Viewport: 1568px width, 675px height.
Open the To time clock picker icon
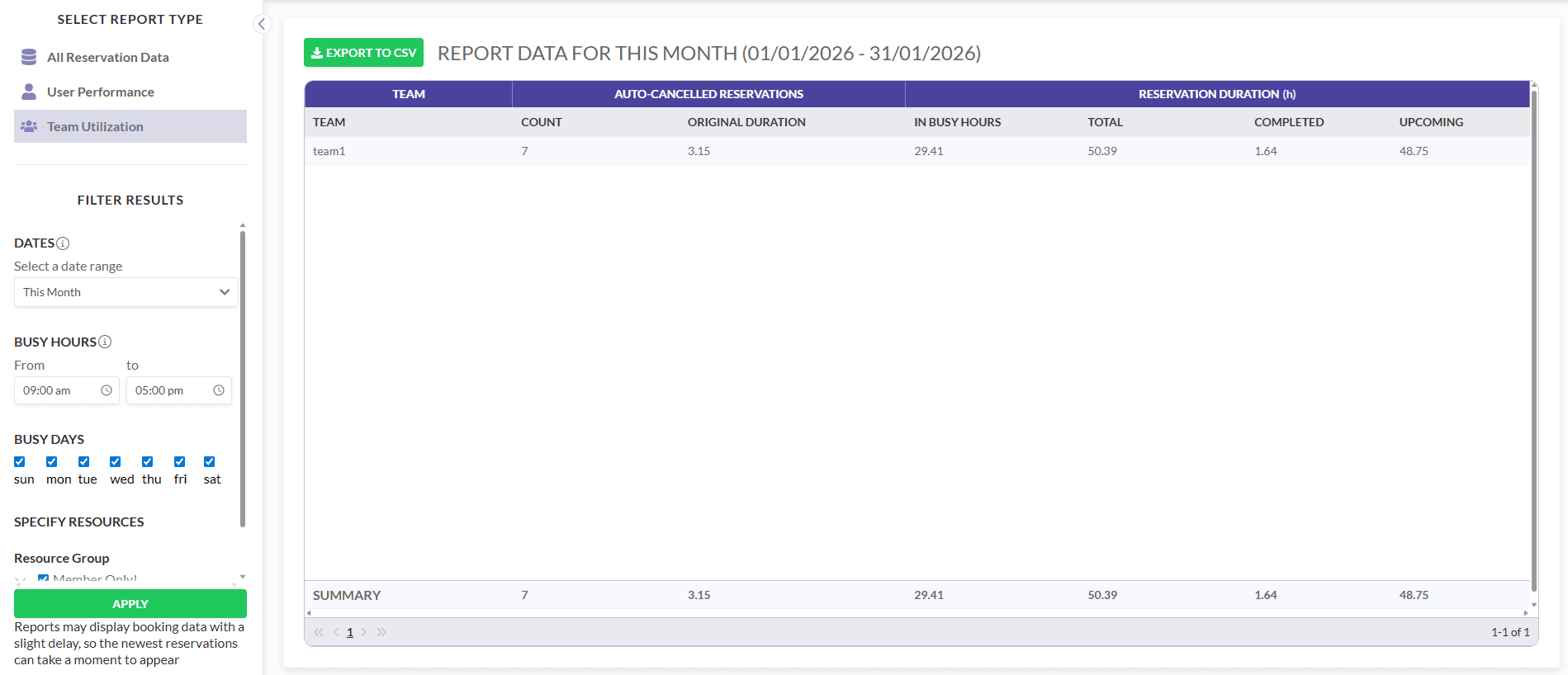click(219, 390)
